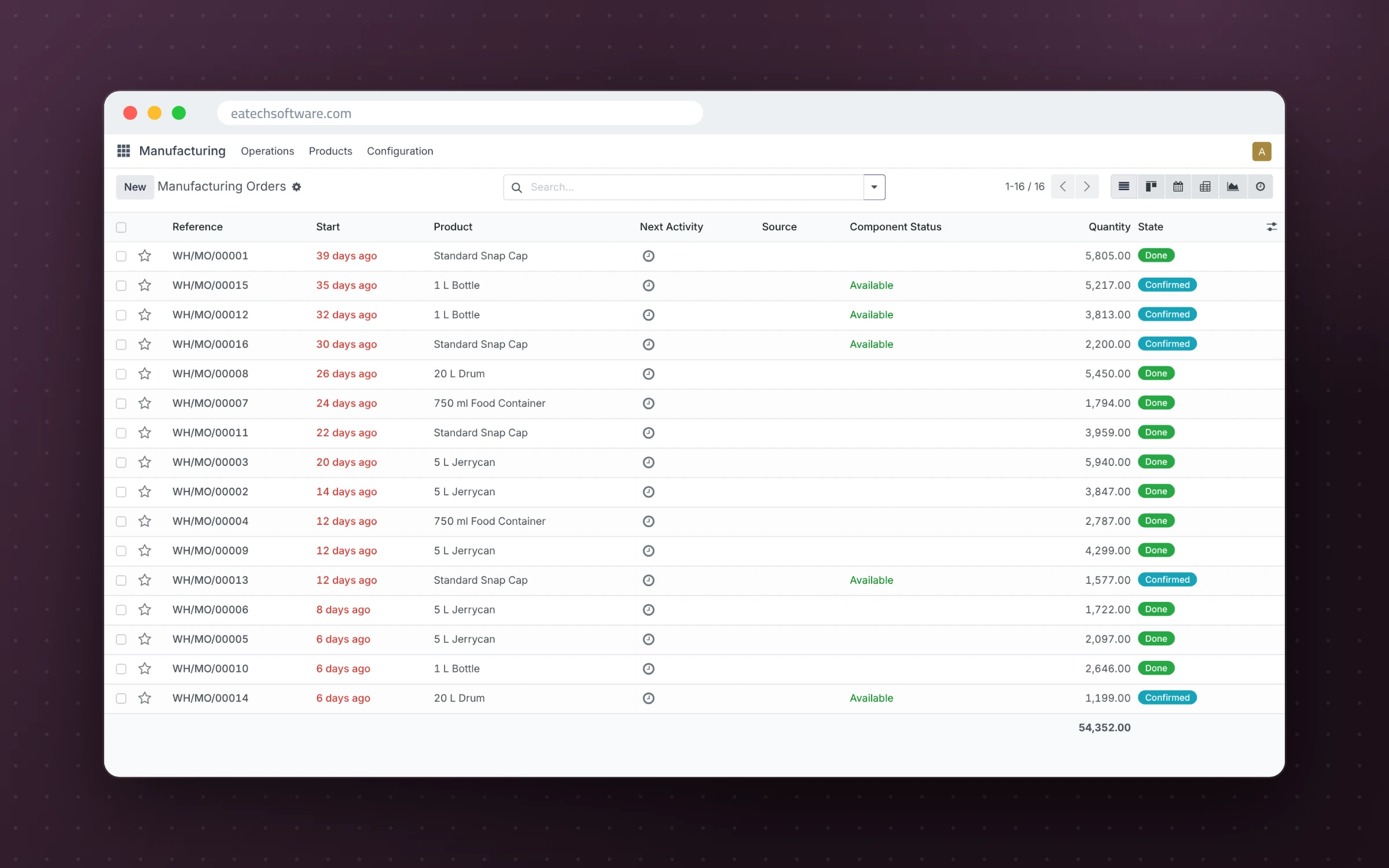Star order WH/MO/00015
This screenshot has height=868, width=1389.
(145, 285)
